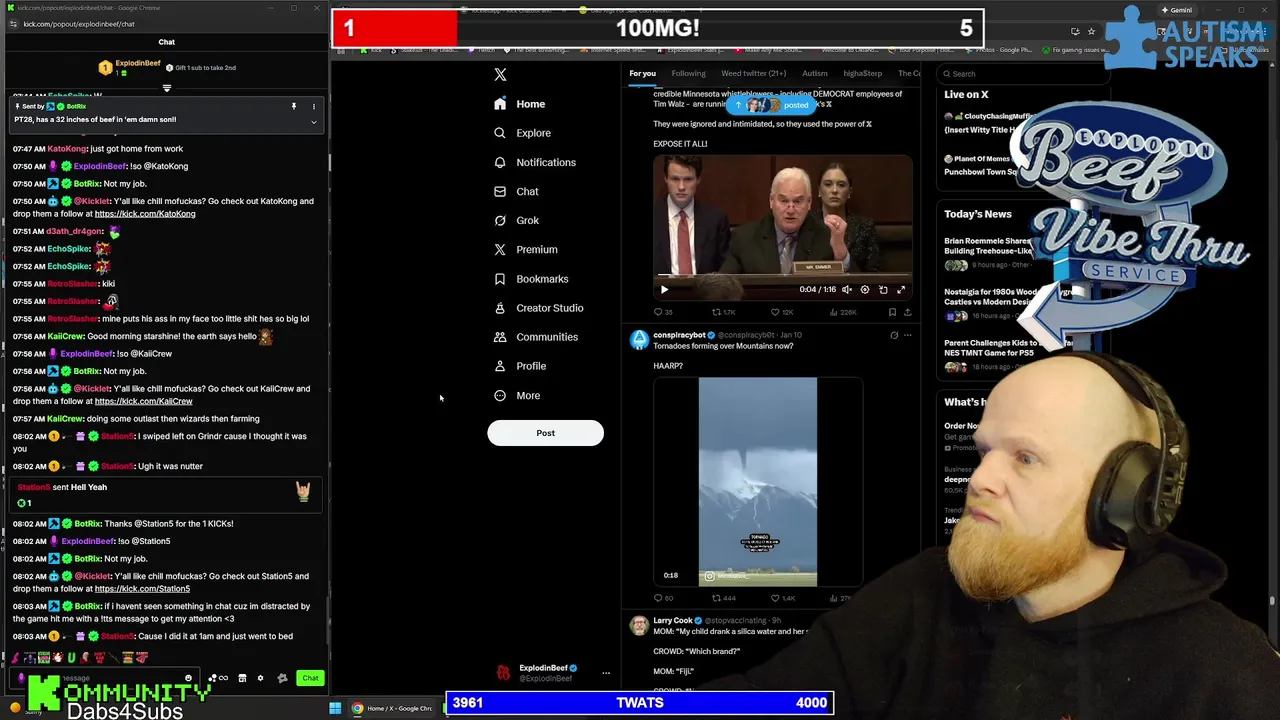Bookmark the whistleblowers post
The height and width of the screenshot is (720, 1280).
[893, 312]
